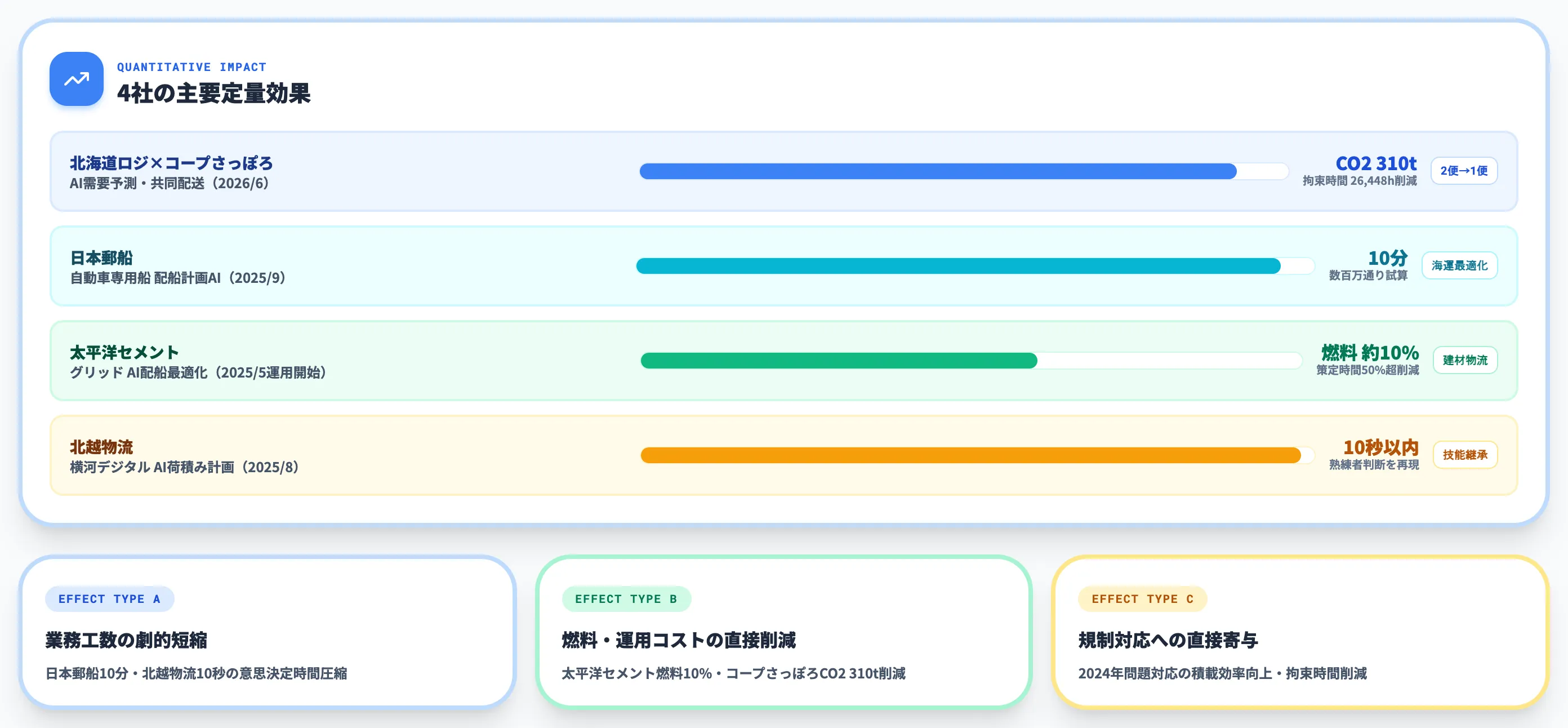
Task: Click the subtitle 自動車専用船 配船計画AI（2025/9）
Action: click(x=181, y=278)
